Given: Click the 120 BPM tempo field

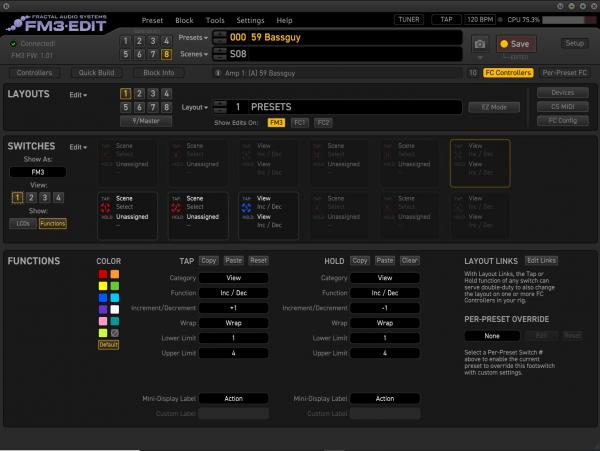Looking at the screenshot, I should pyautogui.click(x=480, y=20).
